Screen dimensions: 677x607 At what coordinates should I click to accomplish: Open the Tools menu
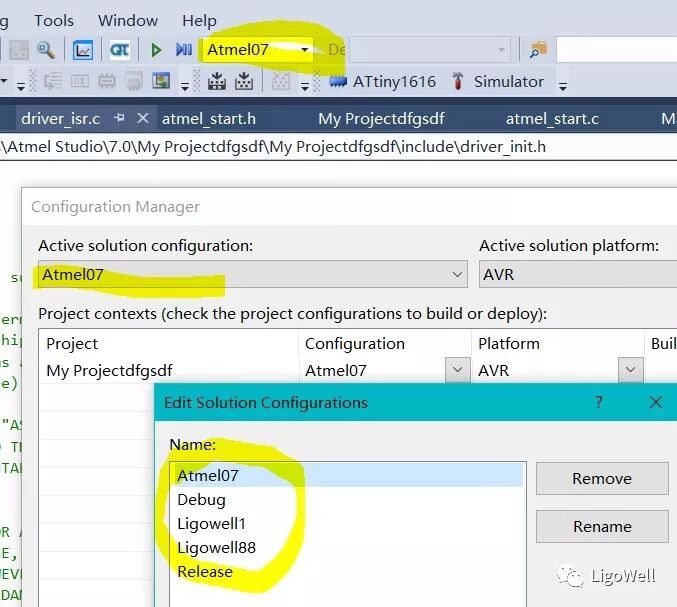tap(54, 21)
